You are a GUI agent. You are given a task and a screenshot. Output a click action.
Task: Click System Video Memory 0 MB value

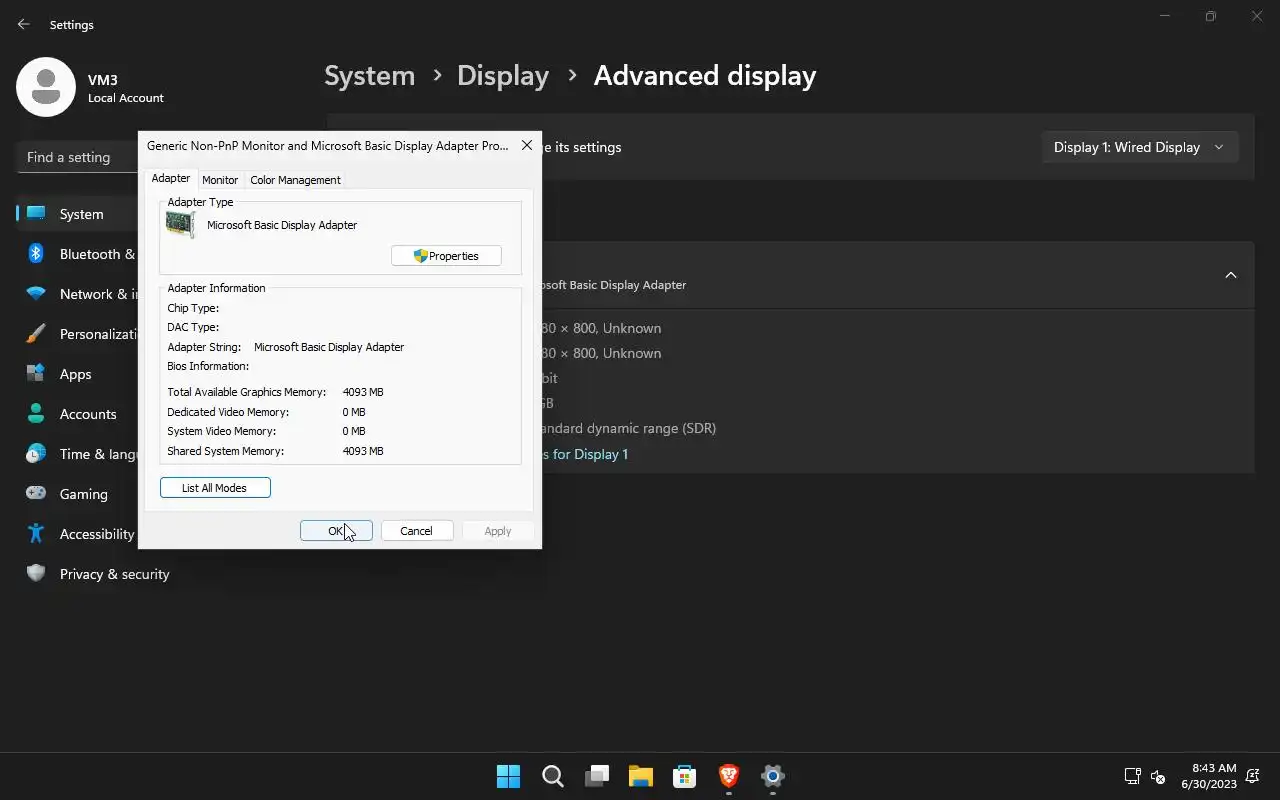click(354, 431)
